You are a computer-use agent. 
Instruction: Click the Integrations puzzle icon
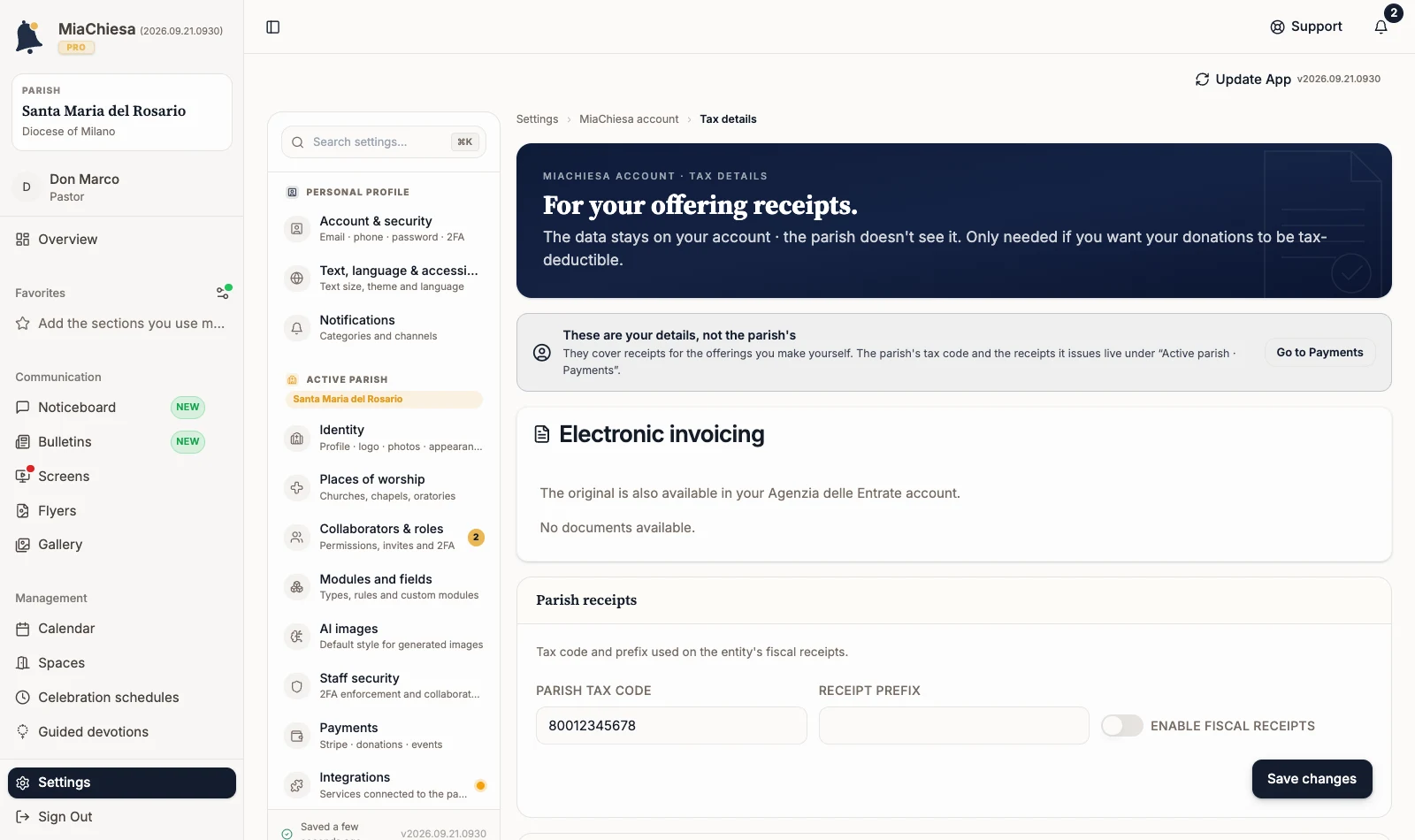(297, 786)
